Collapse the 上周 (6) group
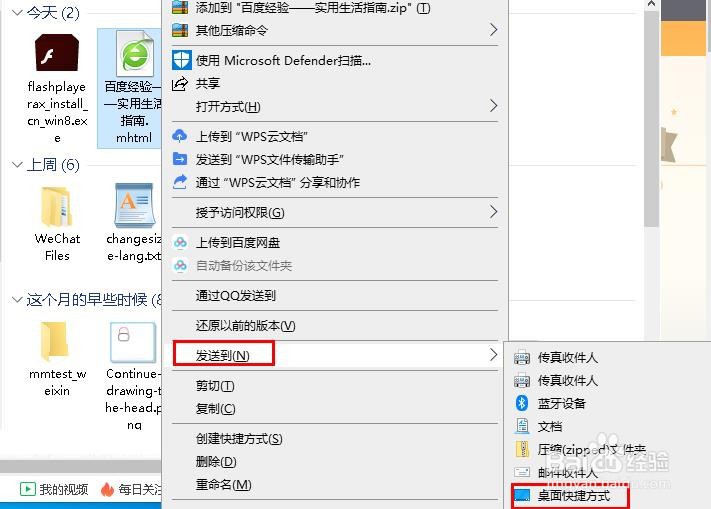711x509 pixels. [x=17, y=165]
